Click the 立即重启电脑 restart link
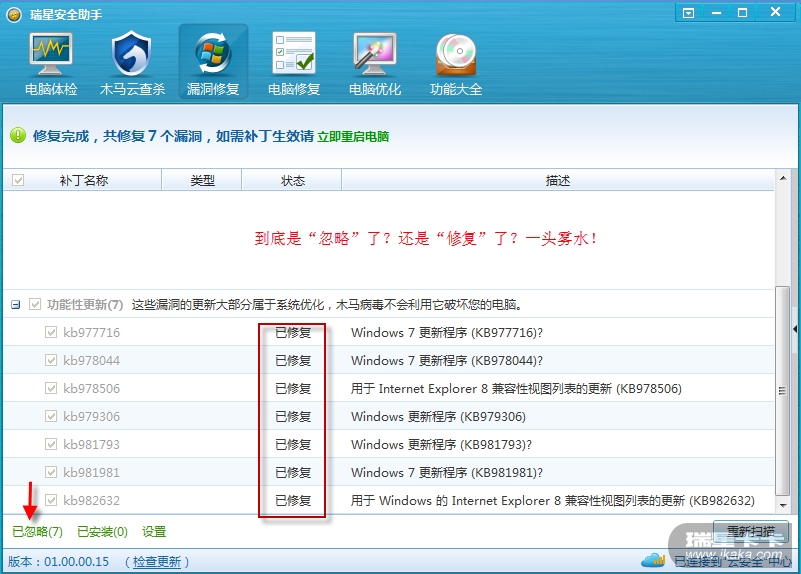Viewport: 801px width, 574px height. (x=353, y=136)
